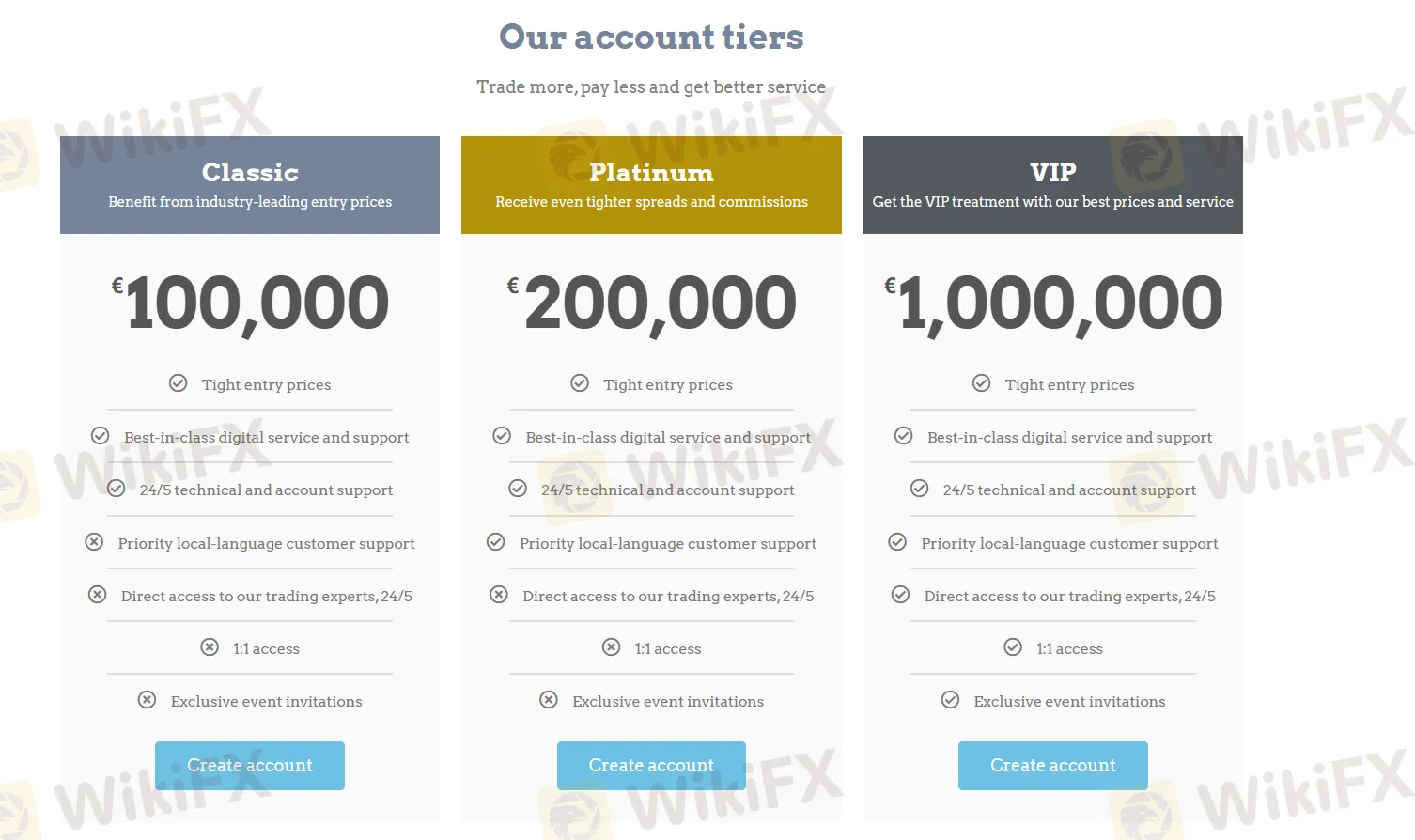Click cross icon next to Classic 1:1 access
1415x840 pixels.
[210, 647]
